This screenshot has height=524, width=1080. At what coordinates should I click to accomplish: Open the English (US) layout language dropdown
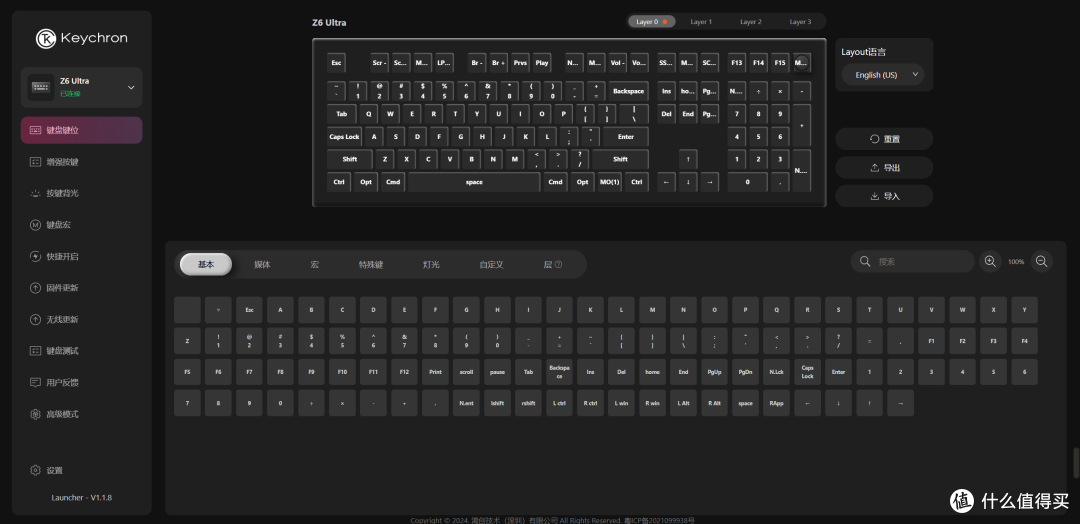pyautogui.click(x=883, y=74)
